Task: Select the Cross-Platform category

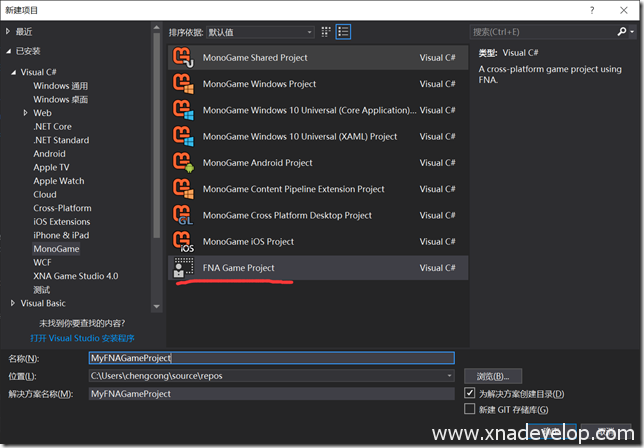Action: point(62,208)
